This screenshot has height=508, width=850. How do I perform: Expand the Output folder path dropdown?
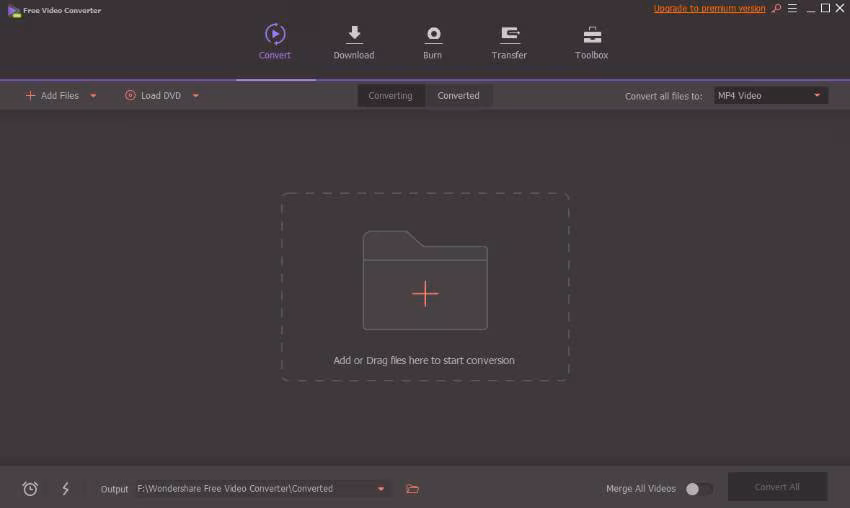[x=381, y=489]
